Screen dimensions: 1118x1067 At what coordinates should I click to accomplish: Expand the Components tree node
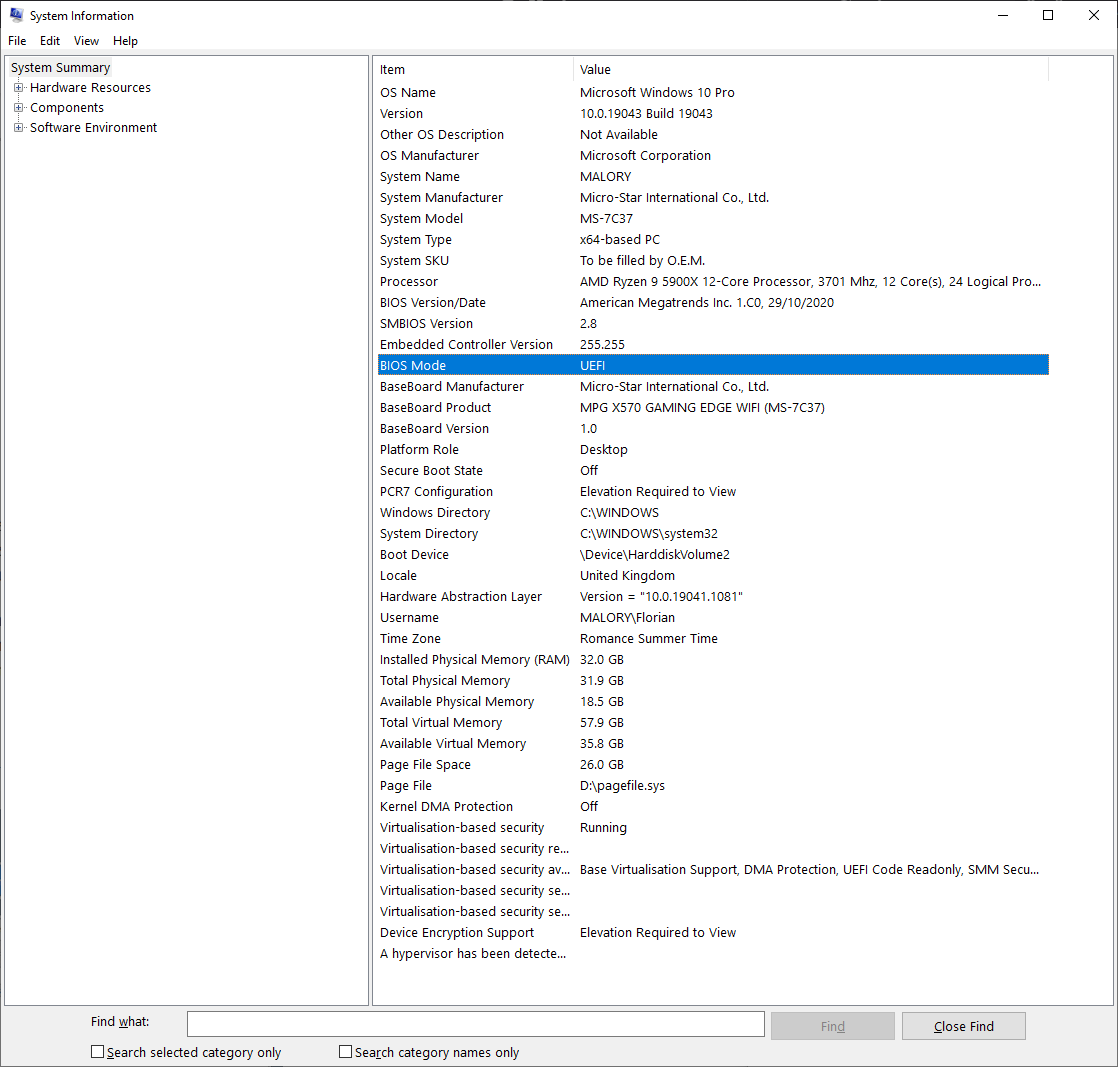pyautogui.click(x=20, y=107)
